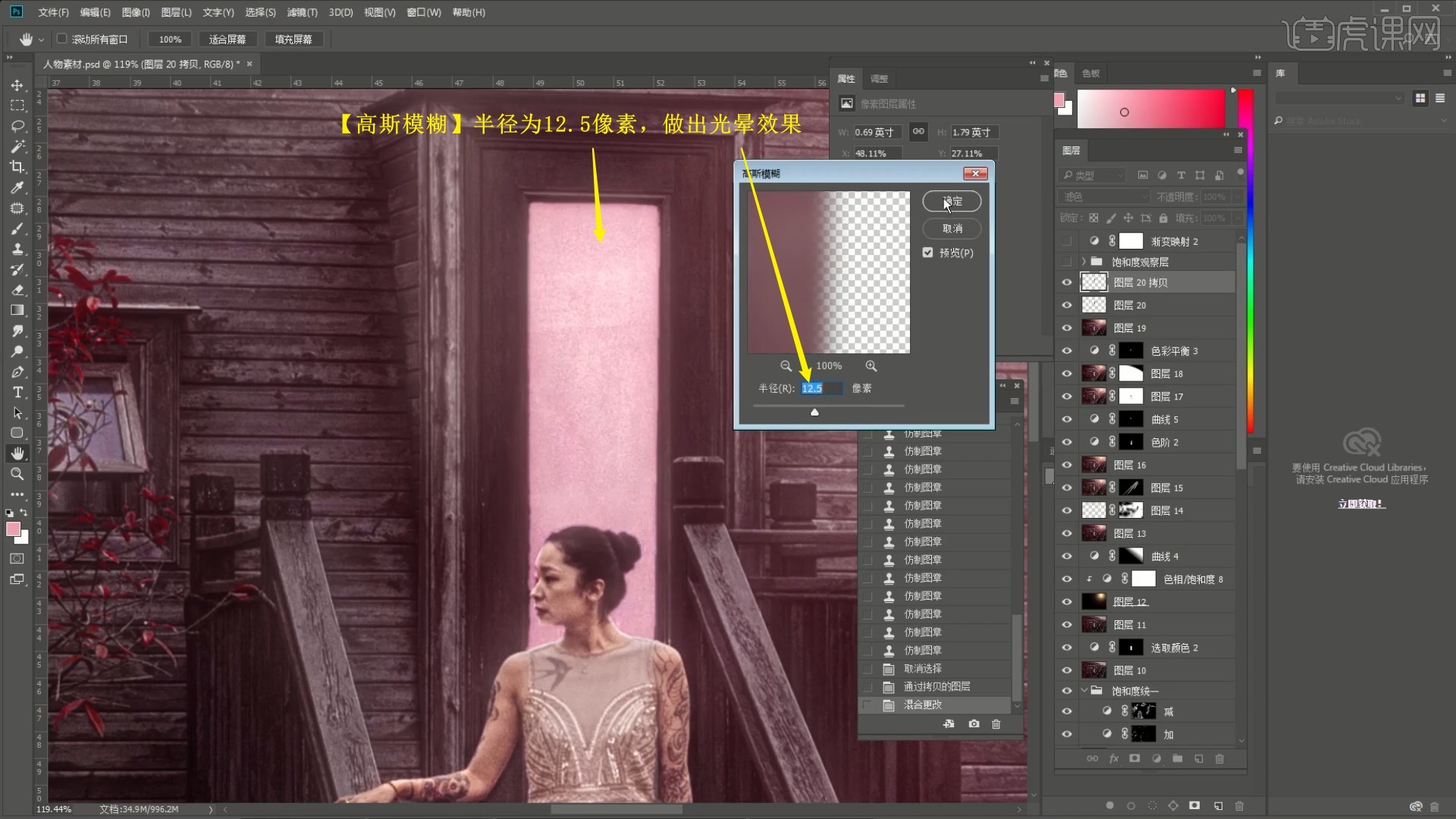
Task: Select the Lasso tool
Action: (x=17, y=126)
